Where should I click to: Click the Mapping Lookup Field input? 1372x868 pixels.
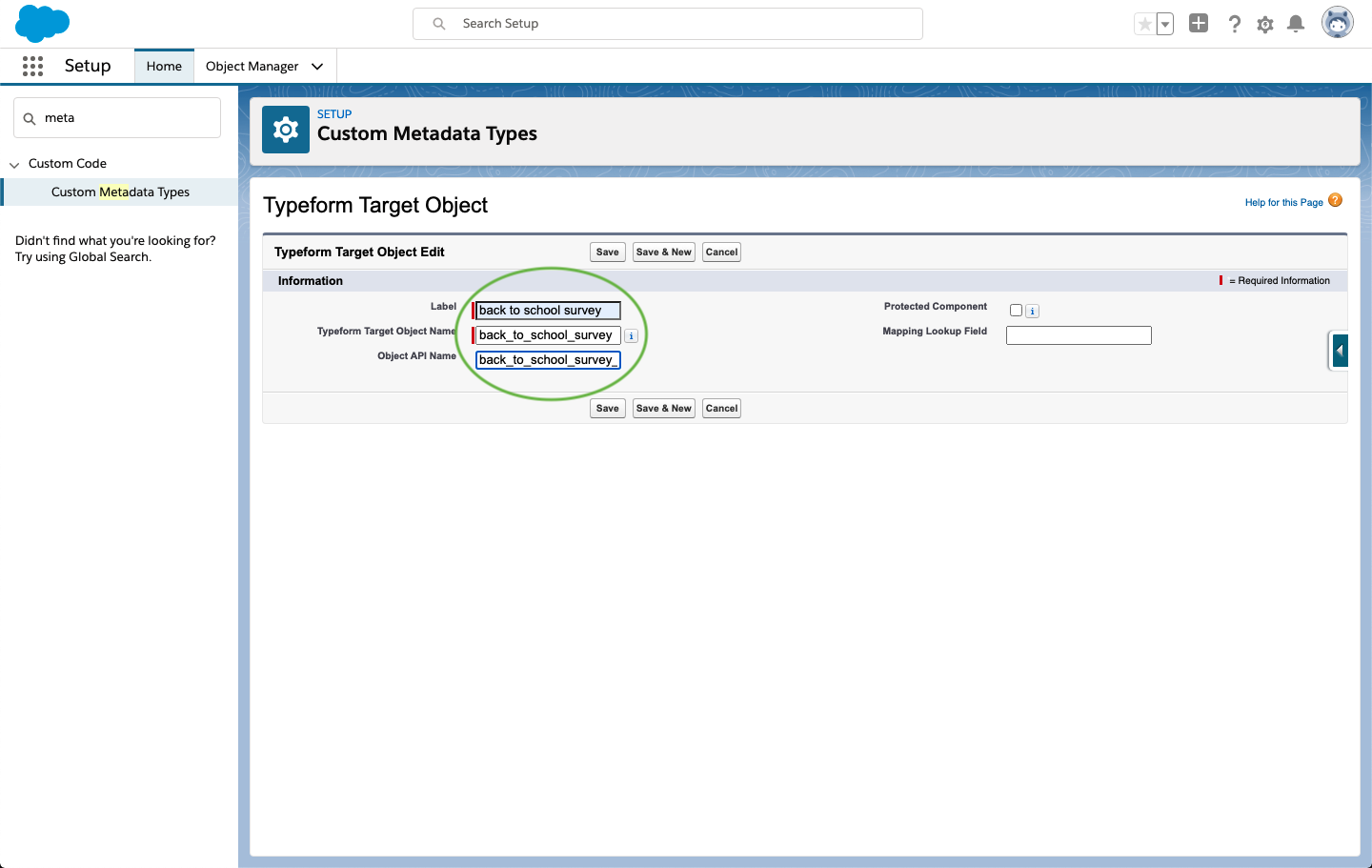(1079, 335)
